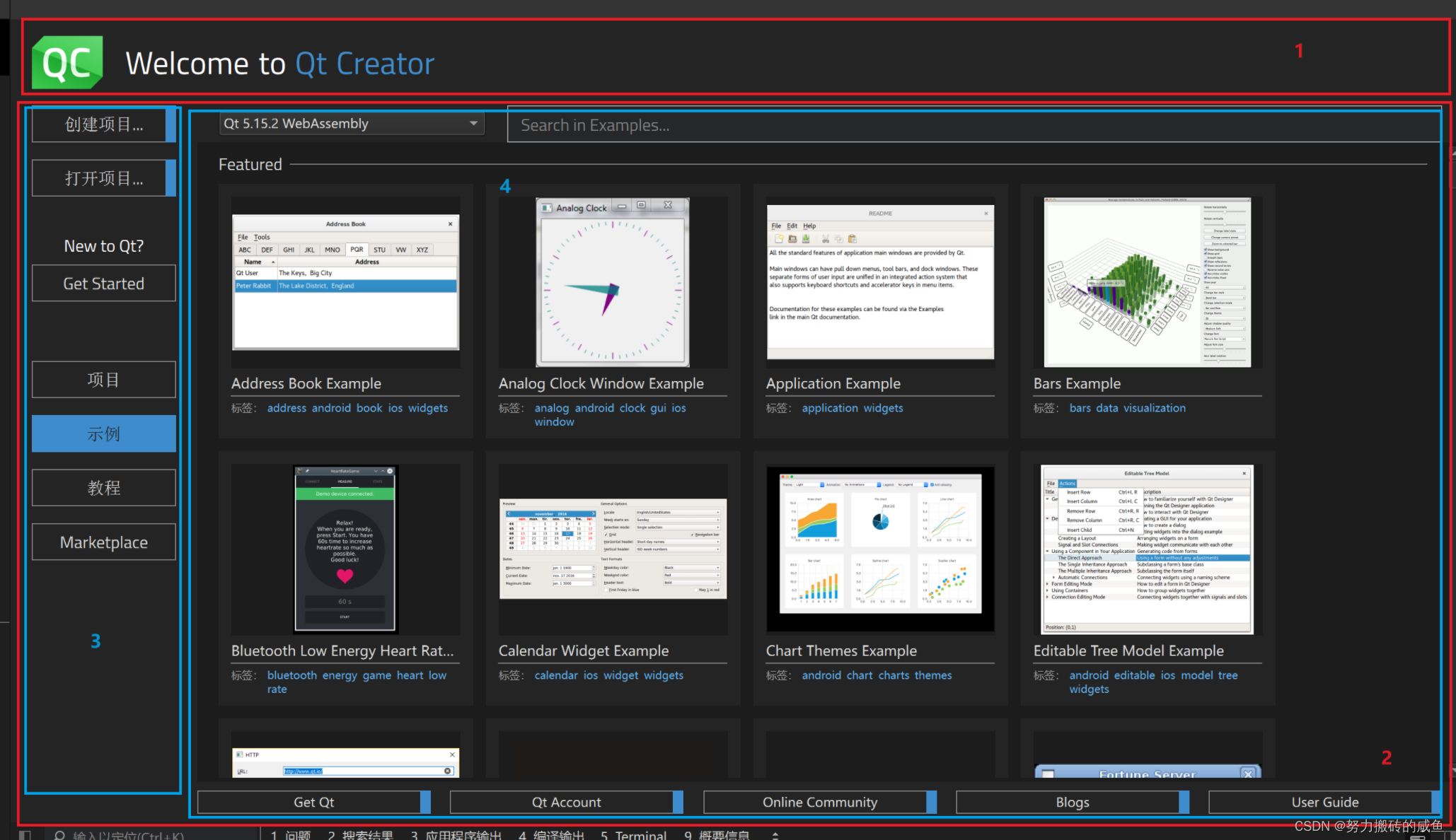Open the 5 Terminal output pane
This screenshot has height=840, width=1456.
[633, 835]
